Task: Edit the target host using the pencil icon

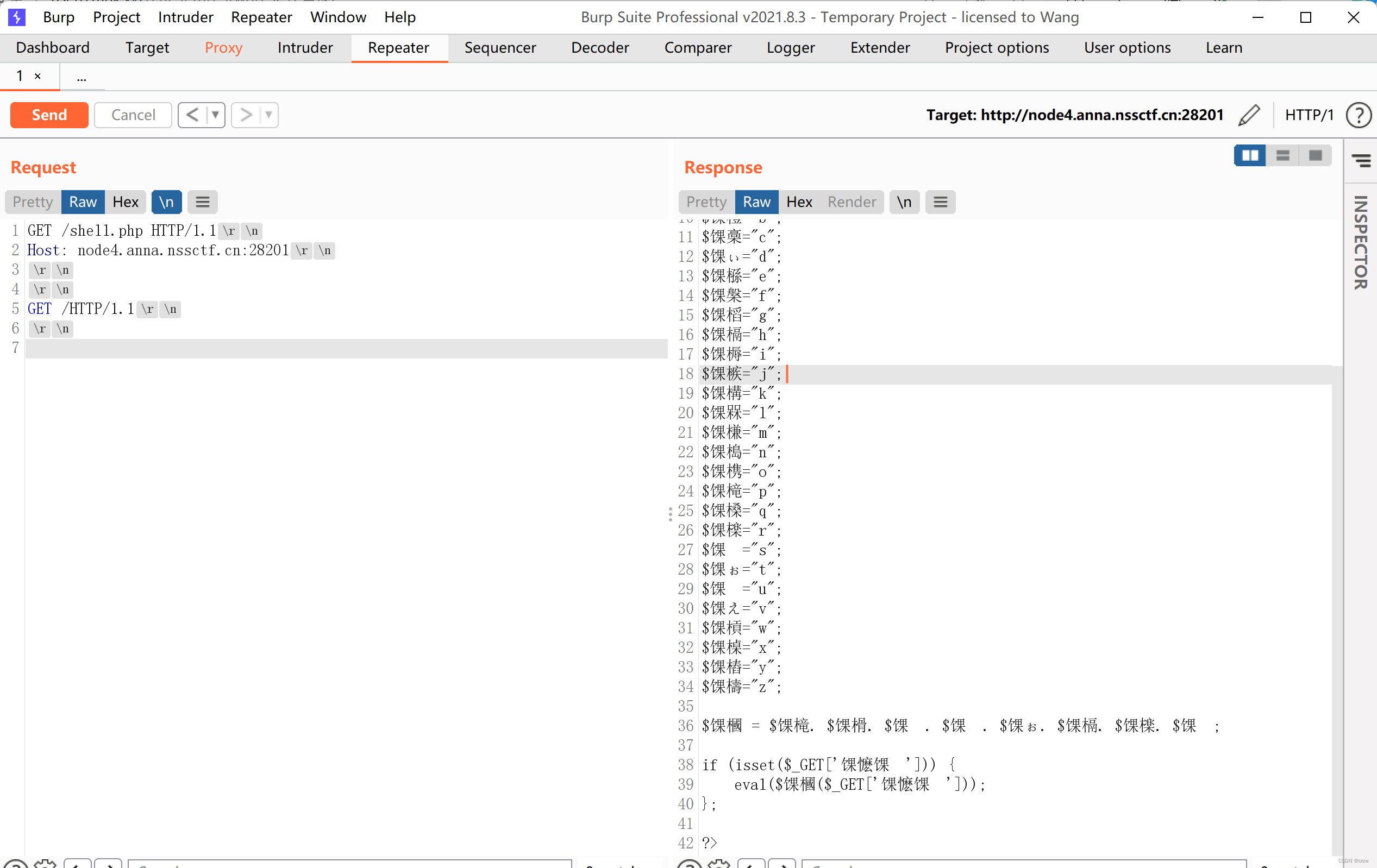Action: point(1249,115)
